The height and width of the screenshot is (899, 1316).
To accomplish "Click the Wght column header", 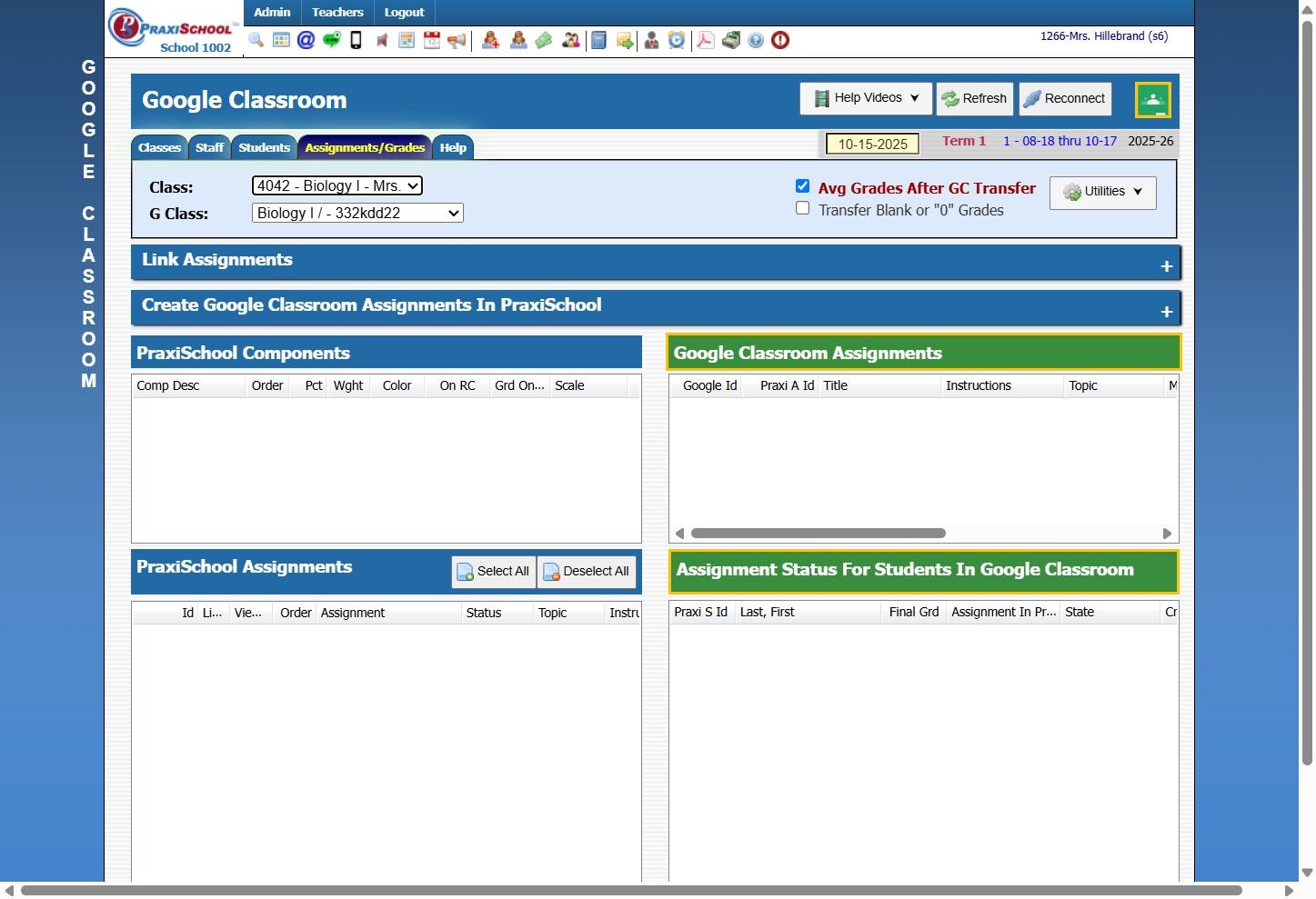I will [348, 386].
